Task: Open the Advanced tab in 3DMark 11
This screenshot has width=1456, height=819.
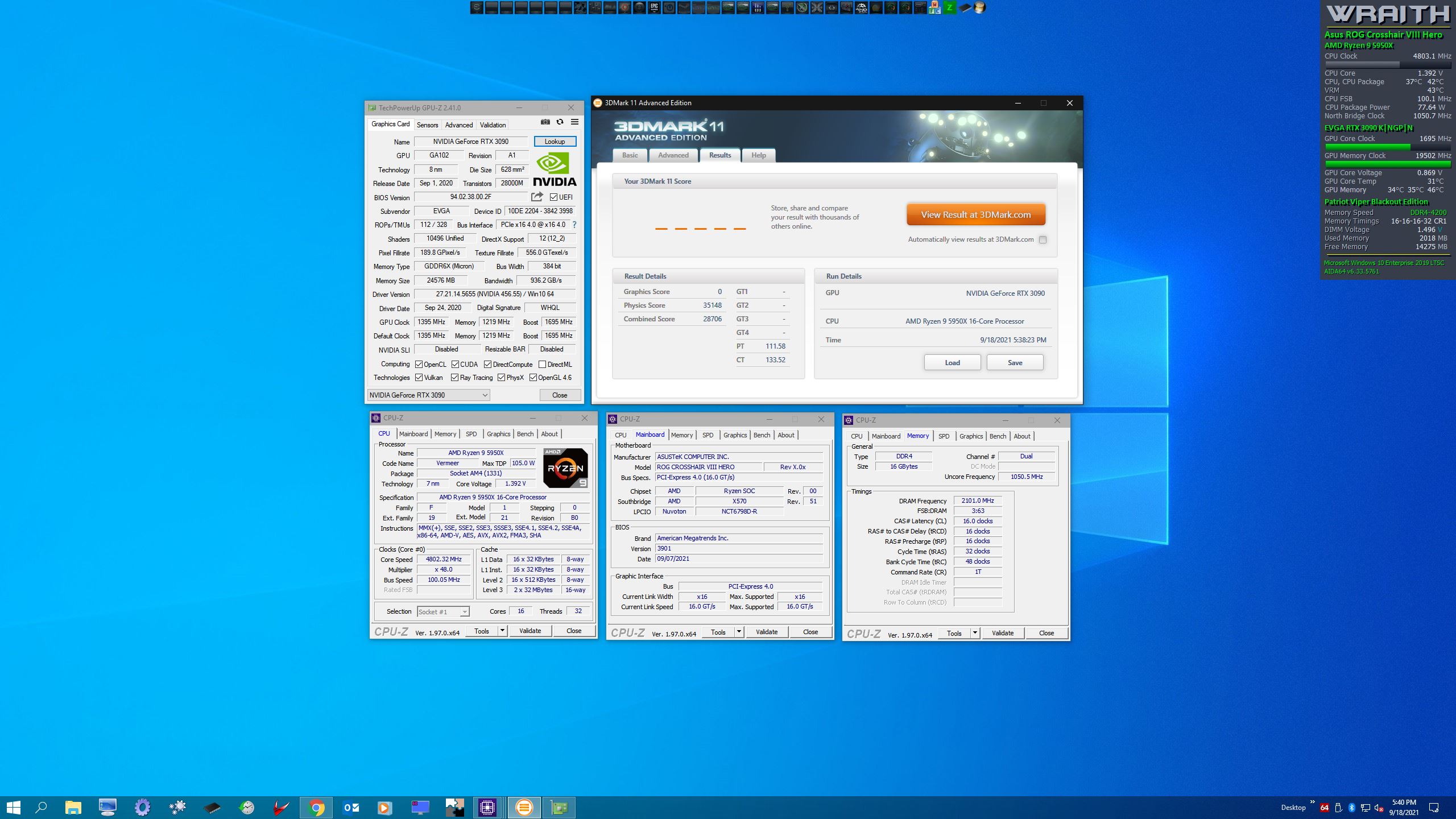Action: pos(673,155)
